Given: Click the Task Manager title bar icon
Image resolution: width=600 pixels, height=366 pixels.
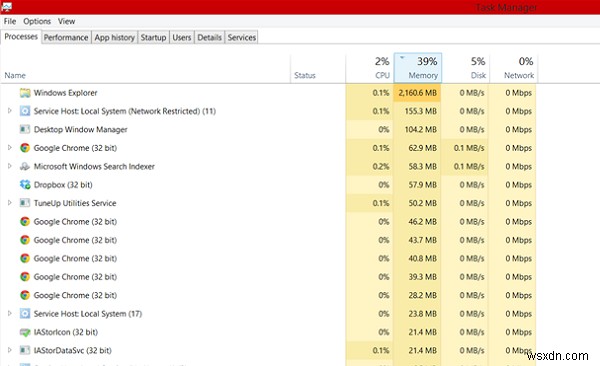Looking at the screenshot, I should pos(7,6).
